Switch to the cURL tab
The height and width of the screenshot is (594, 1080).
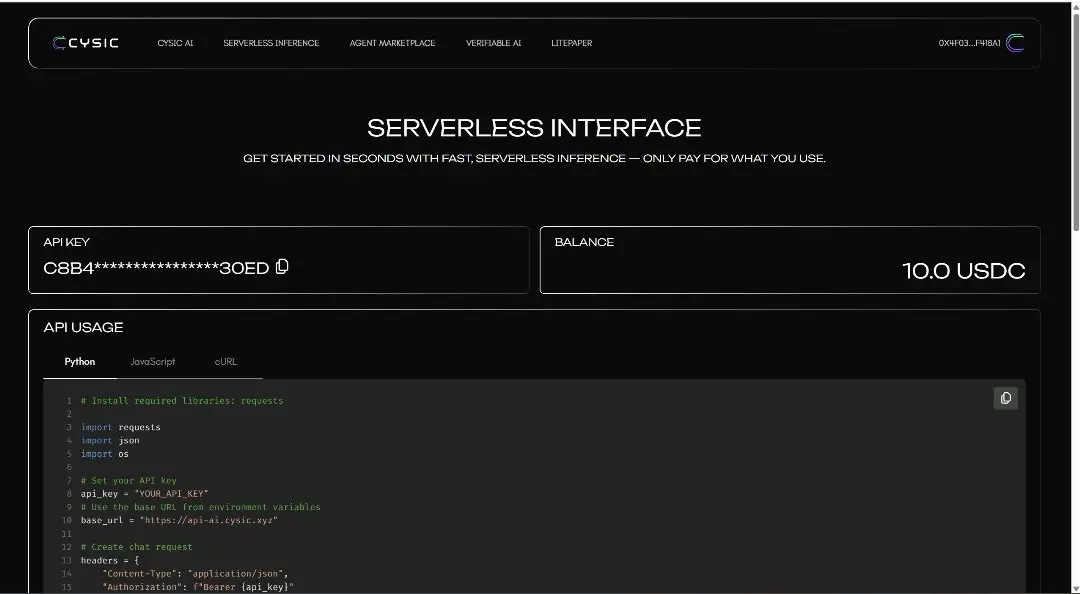click(x=226, y=362)
